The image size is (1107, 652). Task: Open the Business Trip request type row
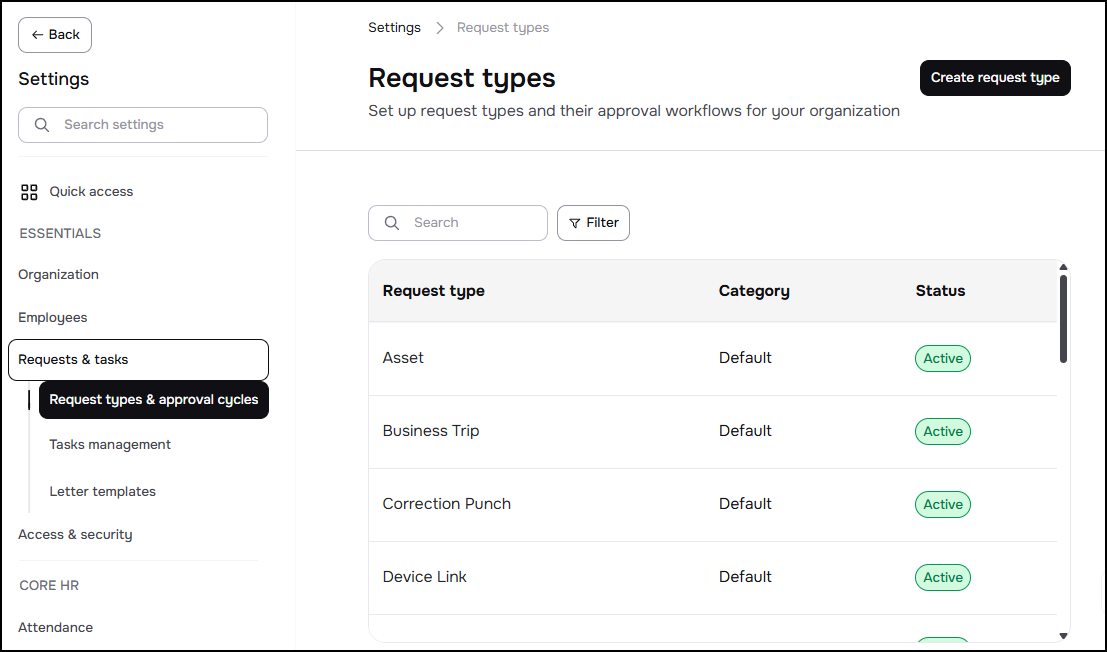pos(712,431)
